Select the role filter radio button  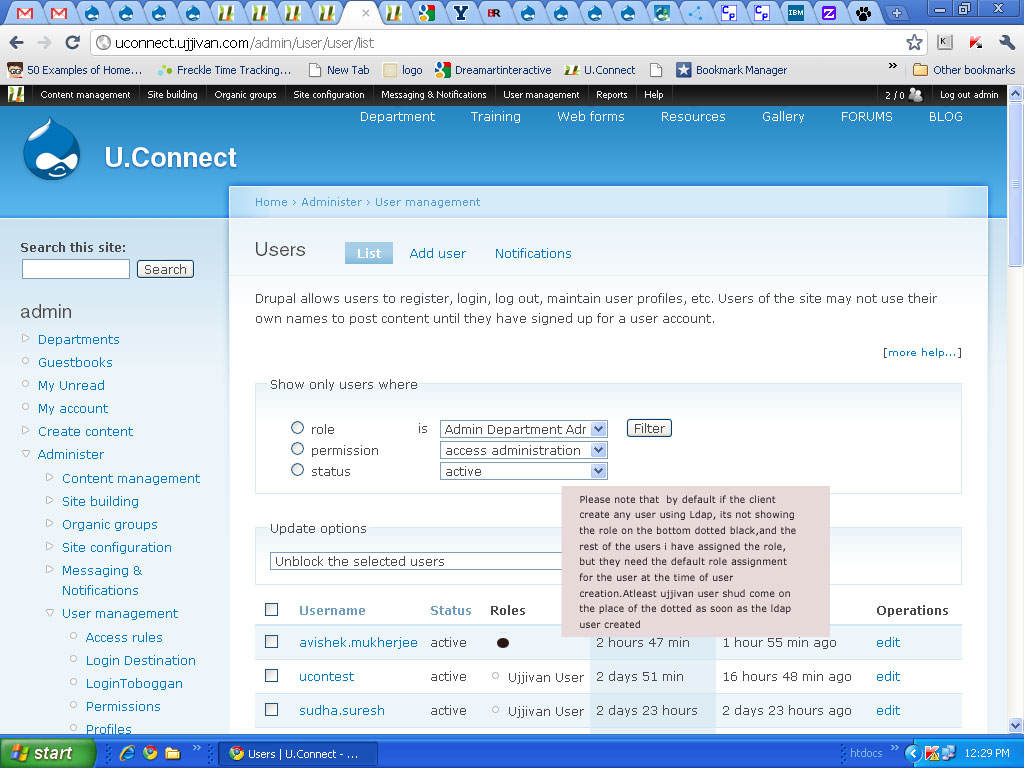click(x=297, y=428)
